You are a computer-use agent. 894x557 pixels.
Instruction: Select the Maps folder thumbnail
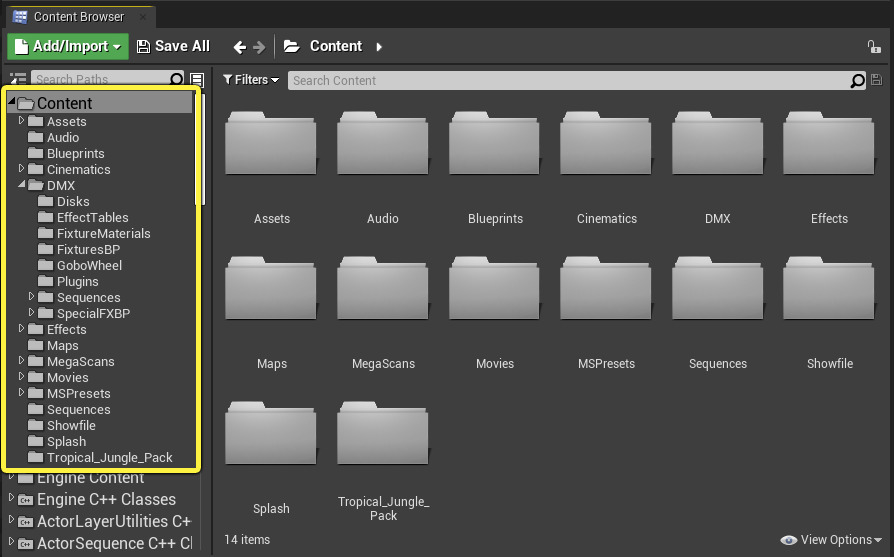click(271, 288)
